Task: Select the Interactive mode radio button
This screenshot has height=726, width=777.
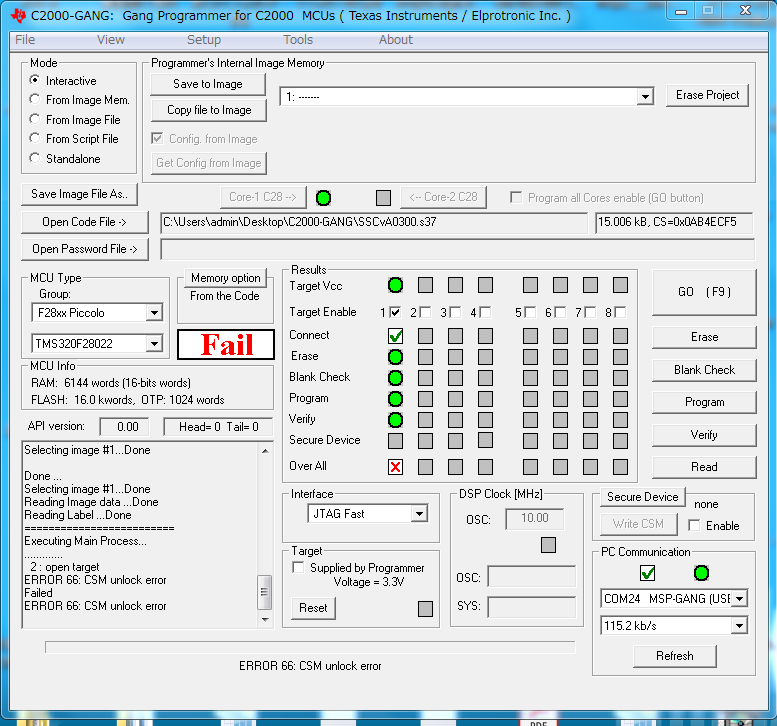Action: pos(35,80)
